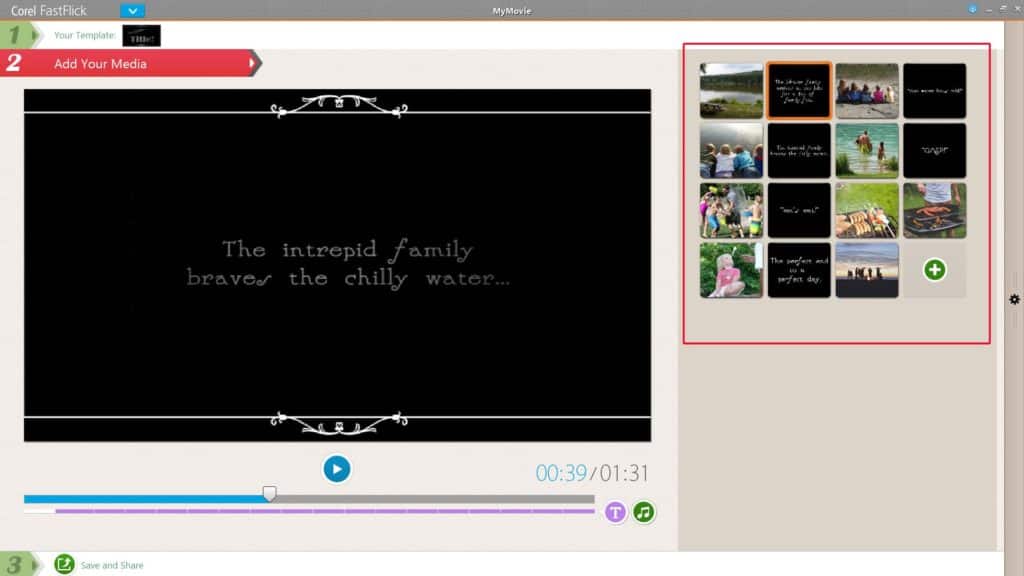Click the purple Edit Title icon
The height and width of the screenshot is (576, 1024).
(x=615, y=513)
